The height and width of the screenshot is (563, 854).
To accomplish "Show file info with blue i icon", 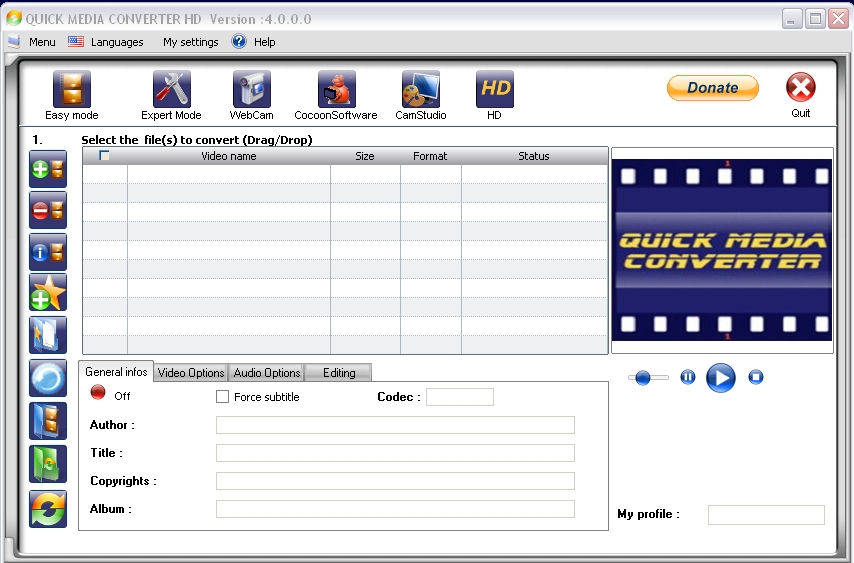I will (x=48, y=252).
